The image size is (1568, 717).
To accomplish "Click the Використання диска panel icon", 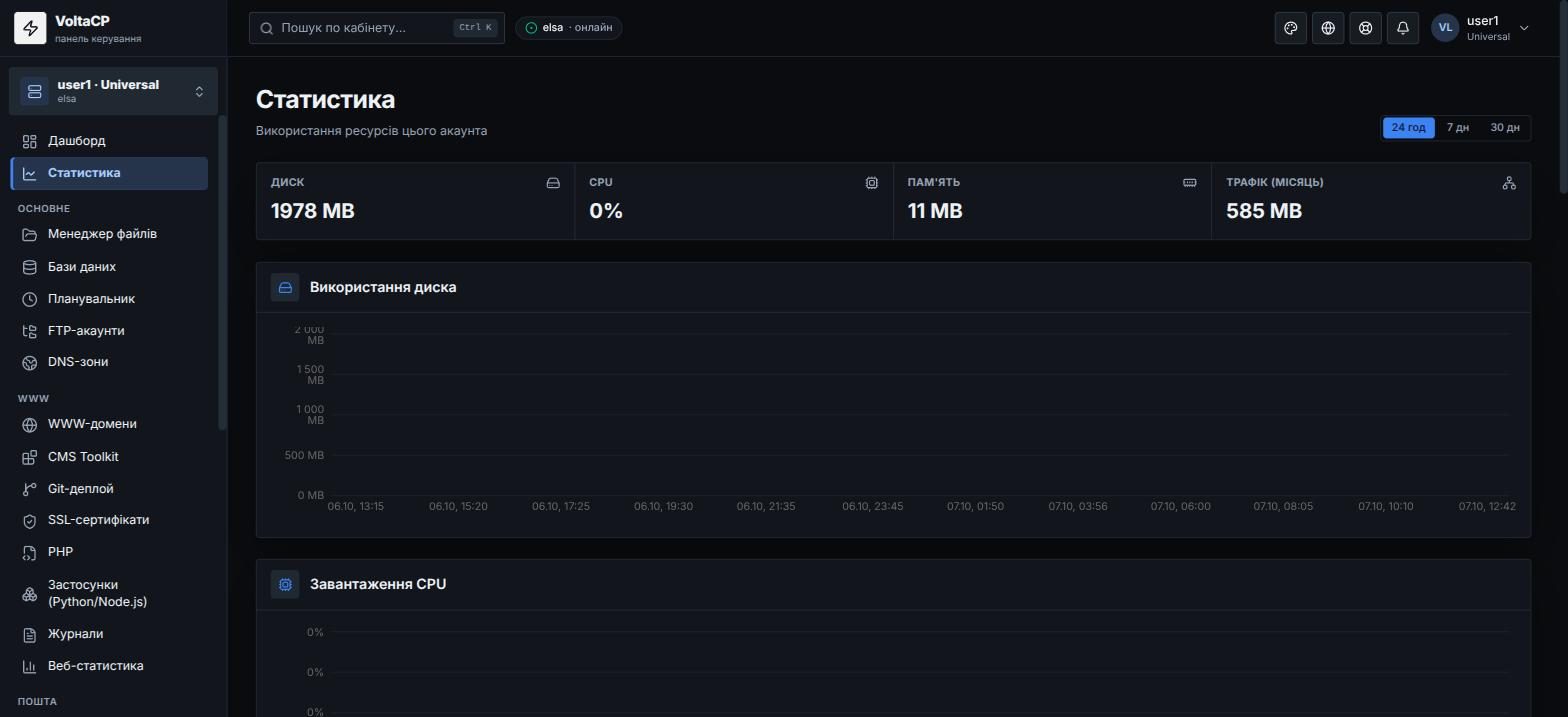I will coord(285,287).
